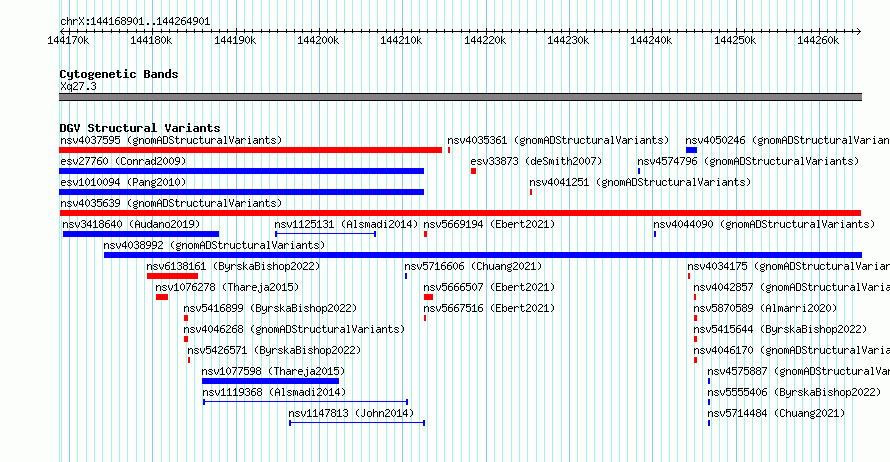Click the nsv1076278 (Thareja2015) label
This screenshot has width=890, height=462.
[227, 287]
